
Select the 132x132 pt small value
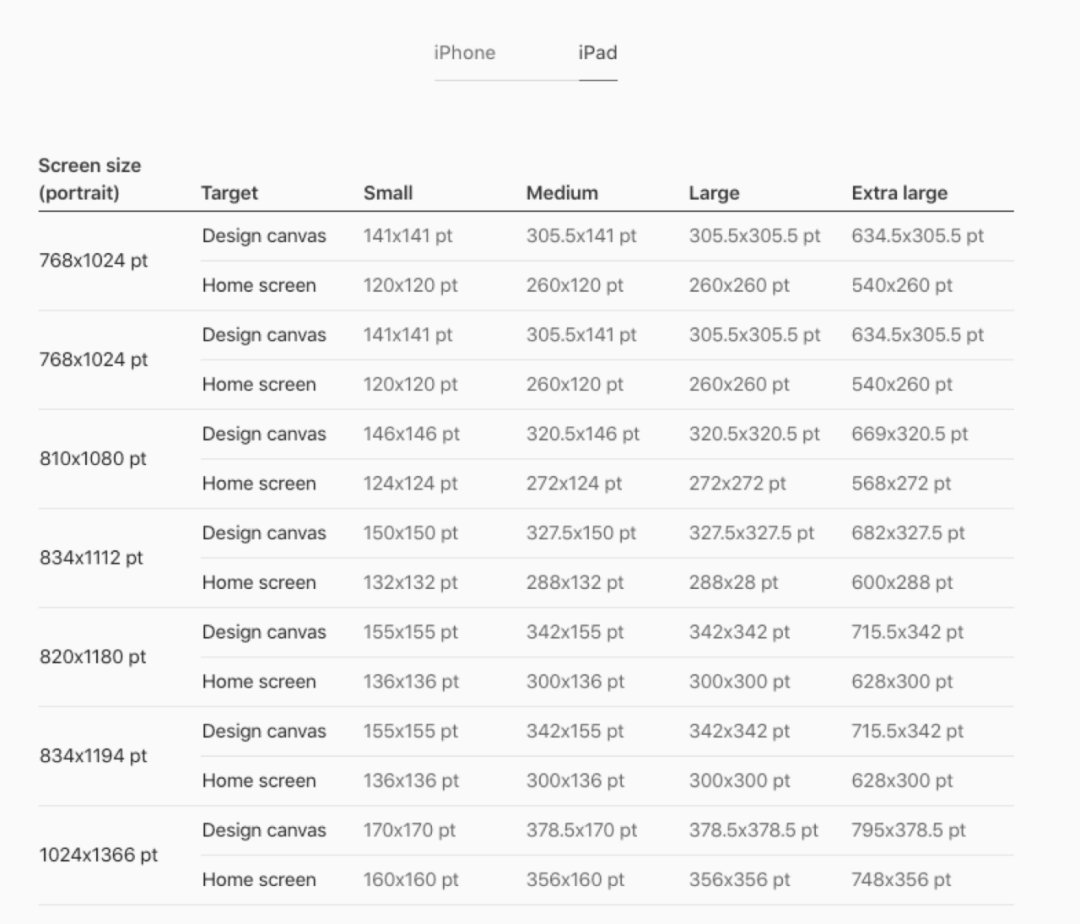(x=410, y=583)
